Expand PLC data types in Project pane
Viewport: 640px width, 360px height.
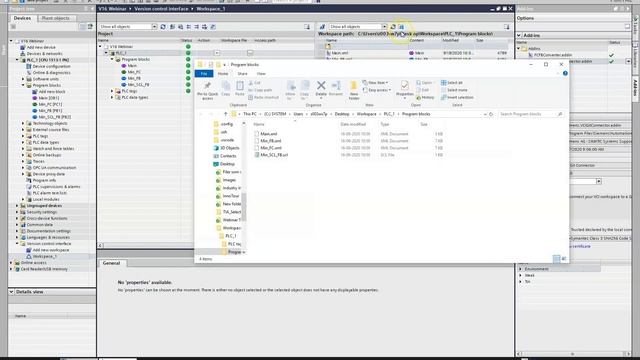[x=112, y=98]
